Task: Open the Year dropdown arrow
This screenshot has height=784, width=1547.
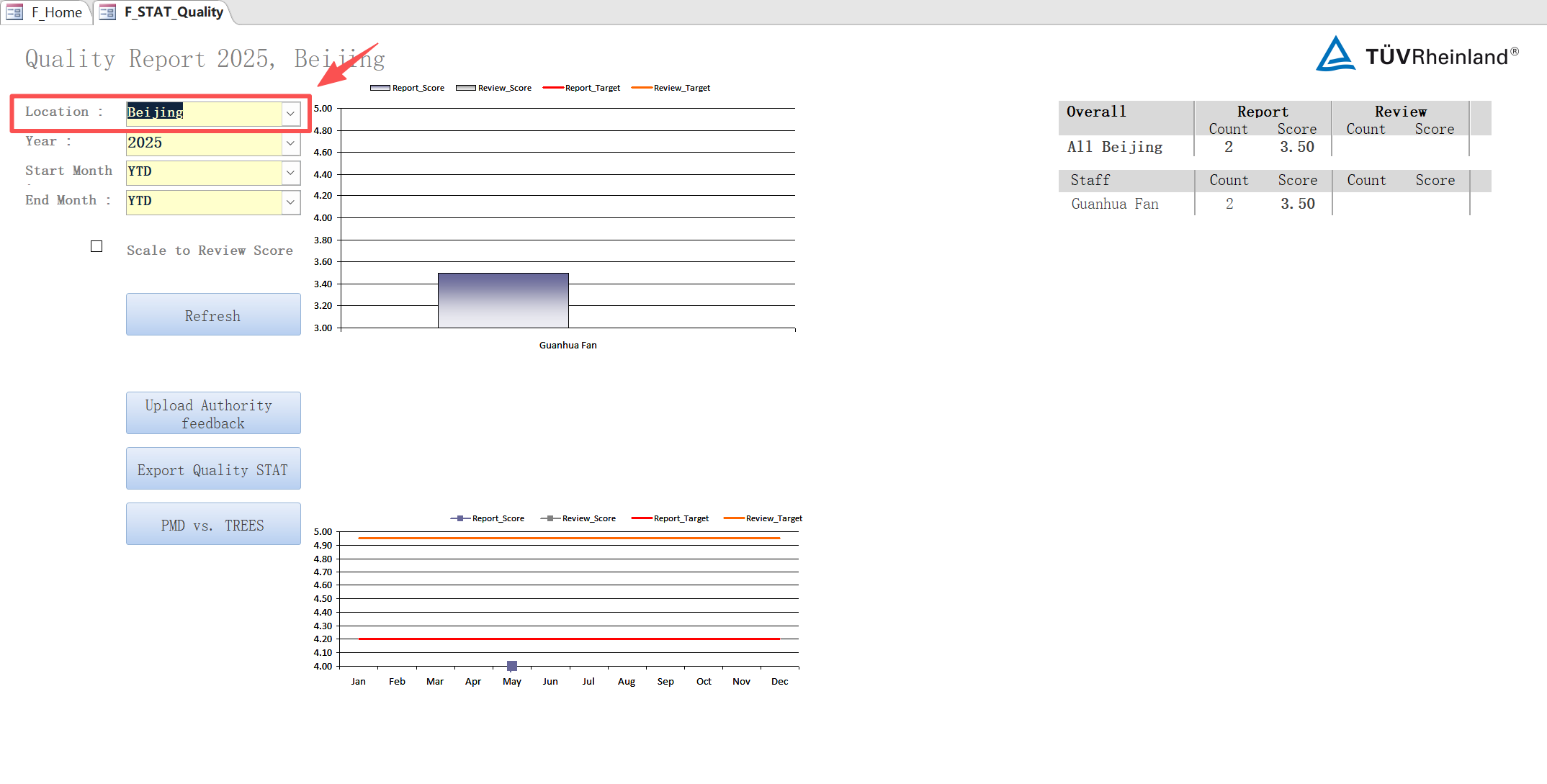Action: click(x=290, y=143)
